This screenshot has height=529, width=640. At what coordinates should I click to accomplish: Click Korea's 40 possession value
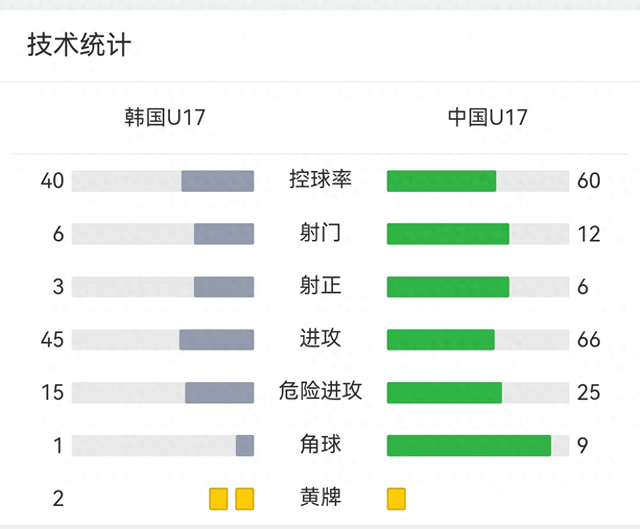pos(52,181)
